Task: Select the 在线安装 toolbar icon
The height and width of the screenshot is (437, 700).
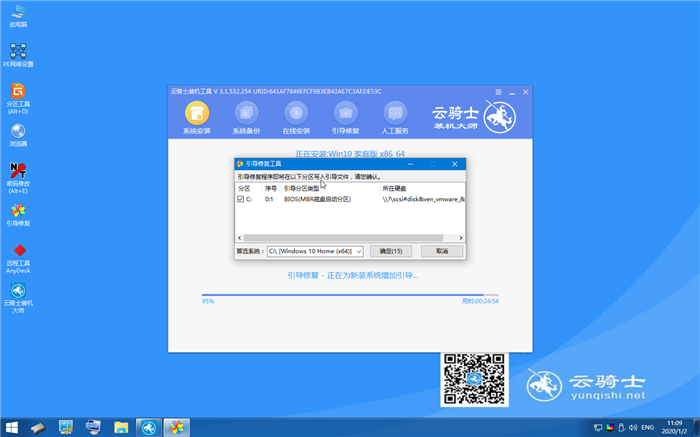Action: 296,118
